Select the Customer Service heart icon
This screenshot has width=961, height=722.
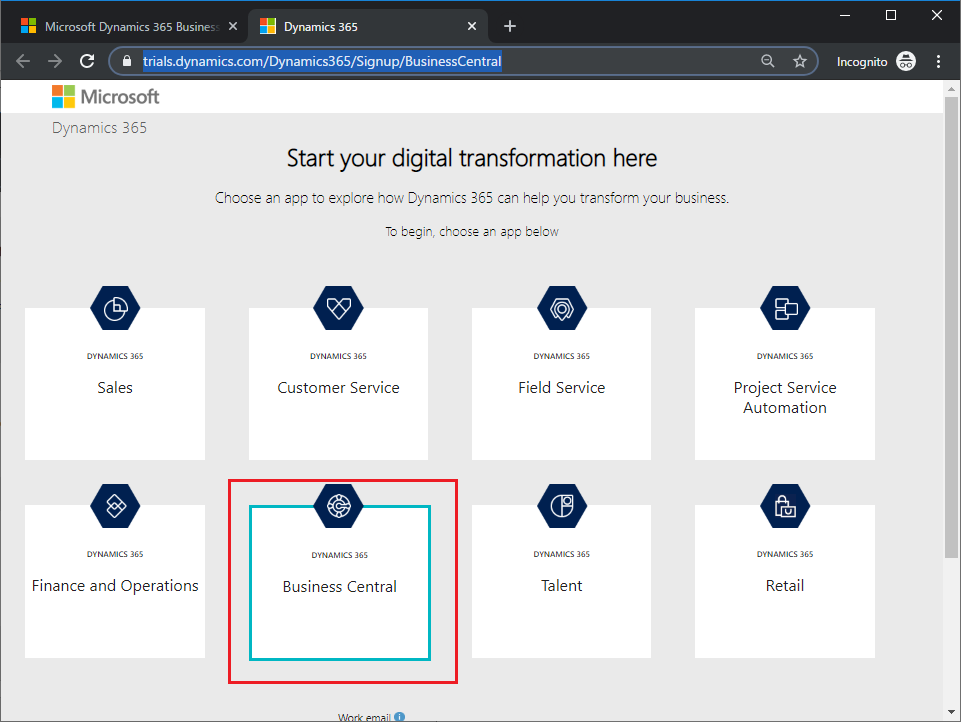click(338, 308)
